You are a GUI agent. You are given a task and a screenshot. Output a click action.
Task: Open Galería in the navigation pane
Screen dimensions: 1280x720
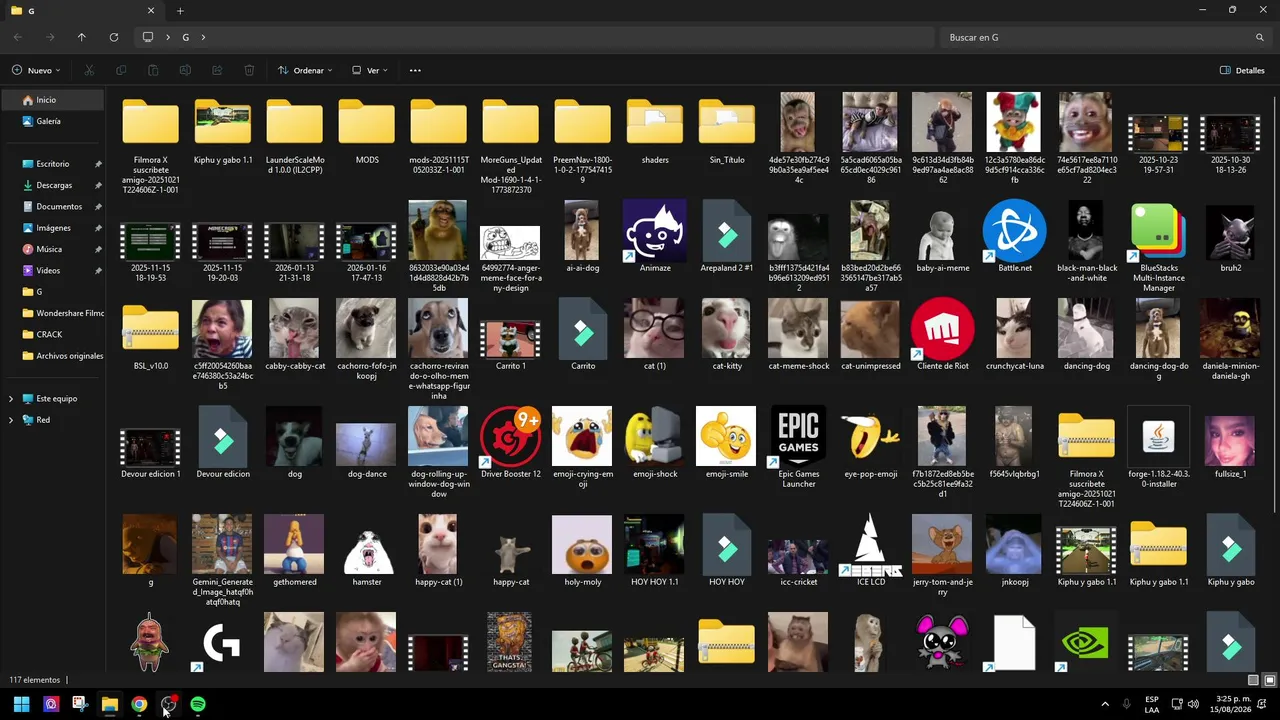coord(52,121)
